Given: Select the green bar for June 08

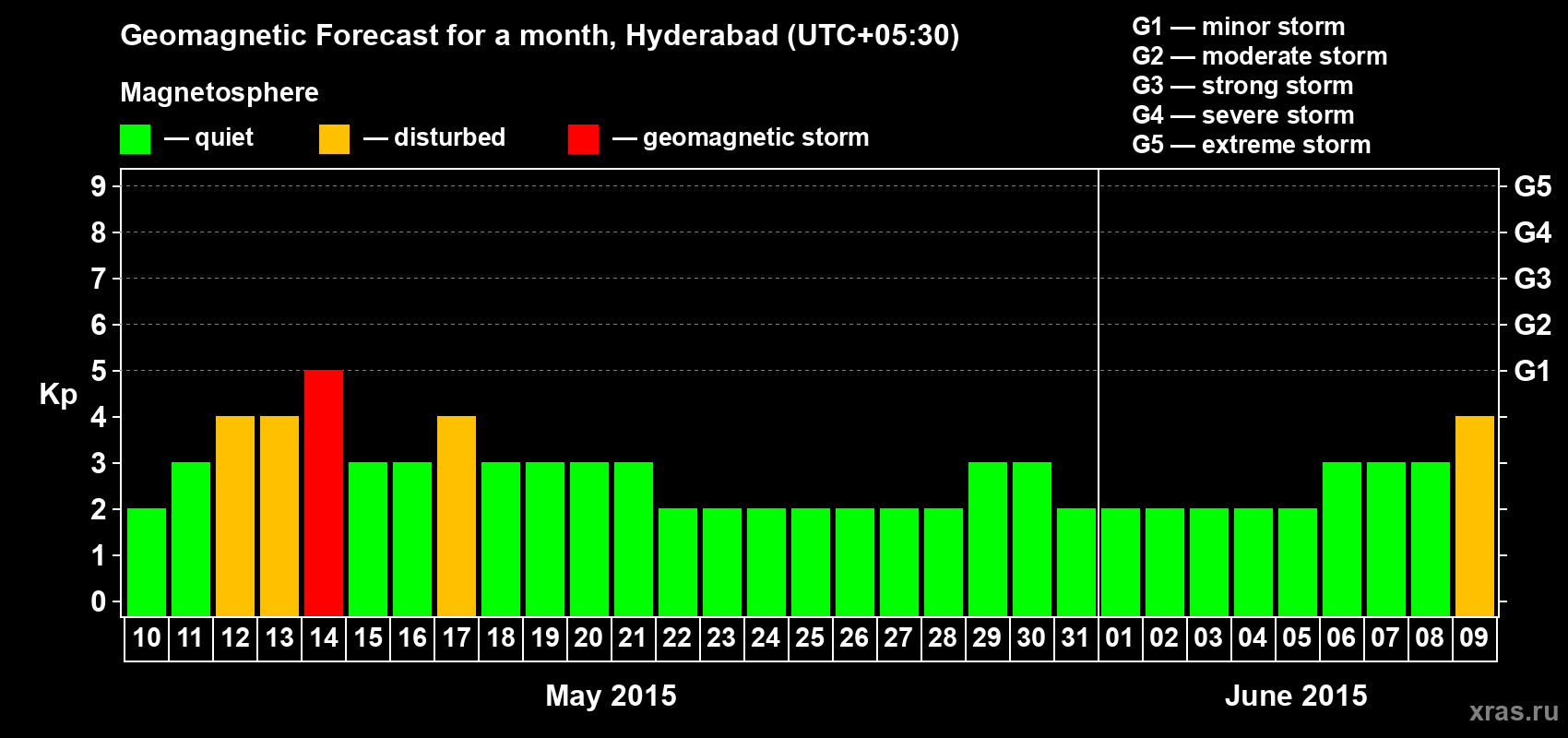Looking at the screenshot, I should coord(1431,539).
